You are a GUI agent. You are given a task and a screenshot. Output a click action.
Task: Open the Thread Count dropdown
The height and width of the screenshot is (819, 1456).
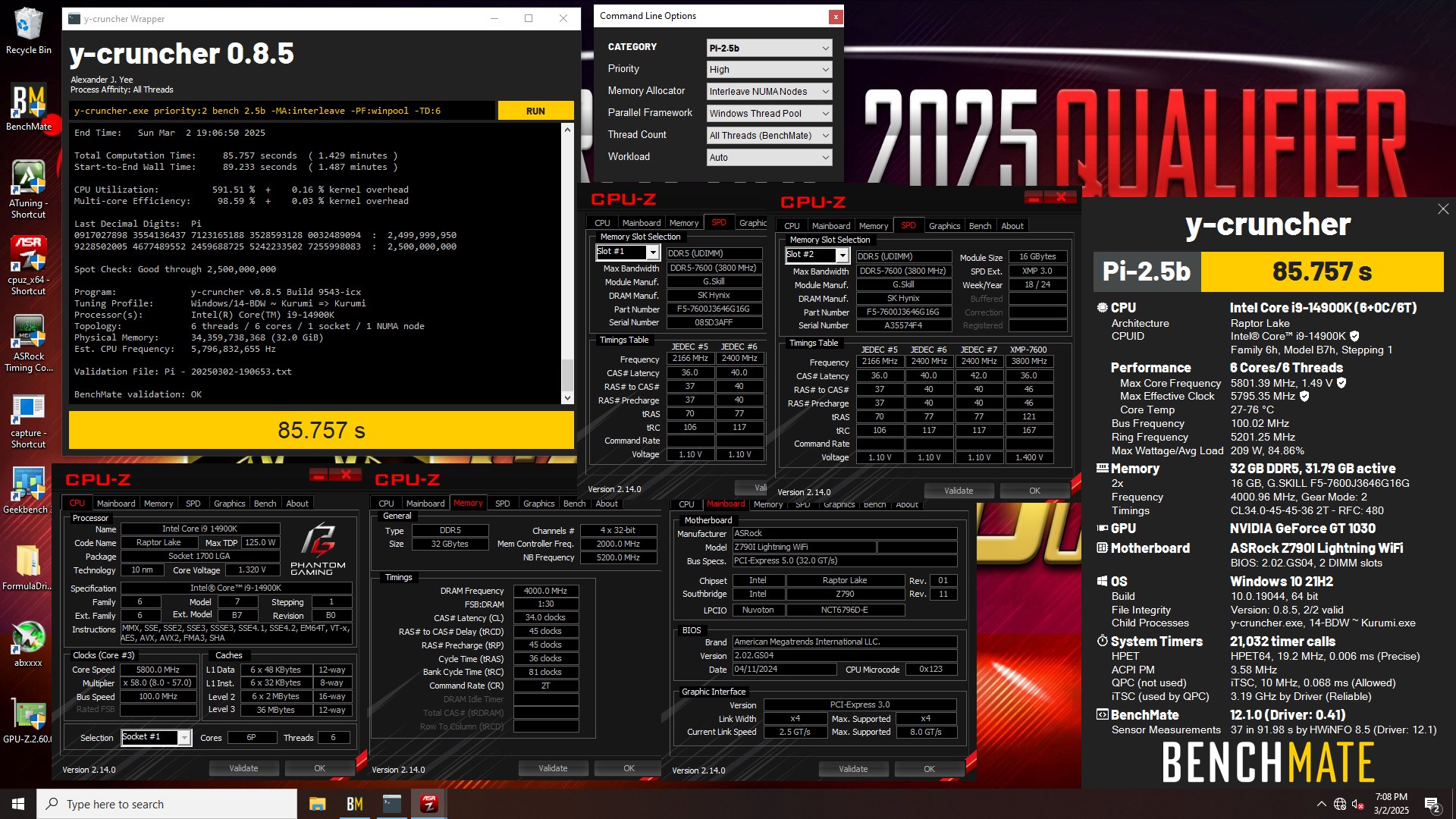point(769,135)
